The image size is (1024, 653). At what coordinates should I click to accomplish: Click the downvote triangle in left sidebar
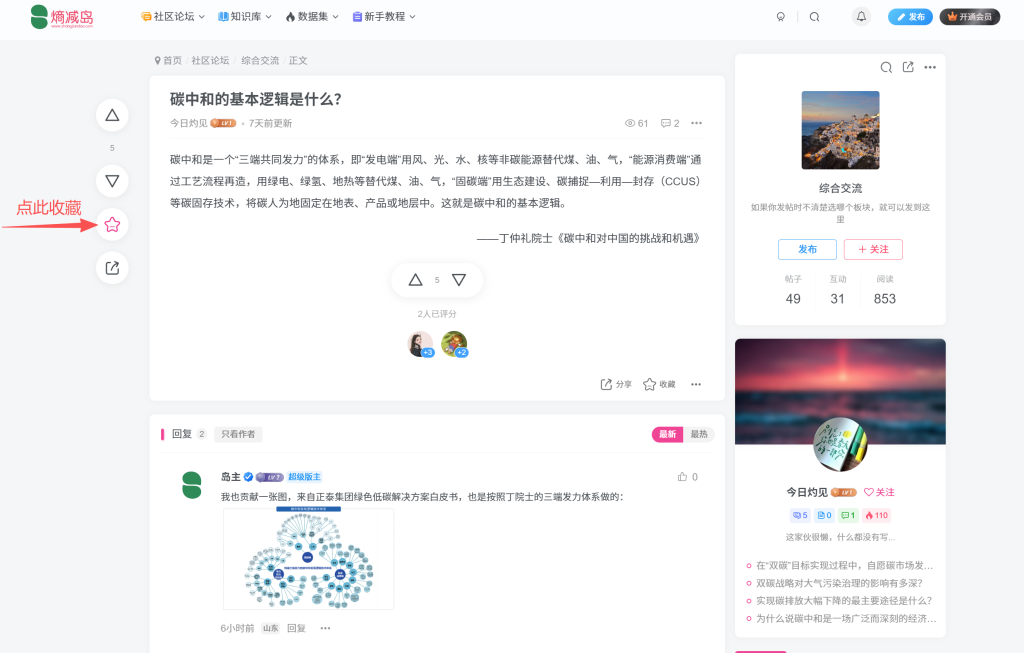click(112, 181)
